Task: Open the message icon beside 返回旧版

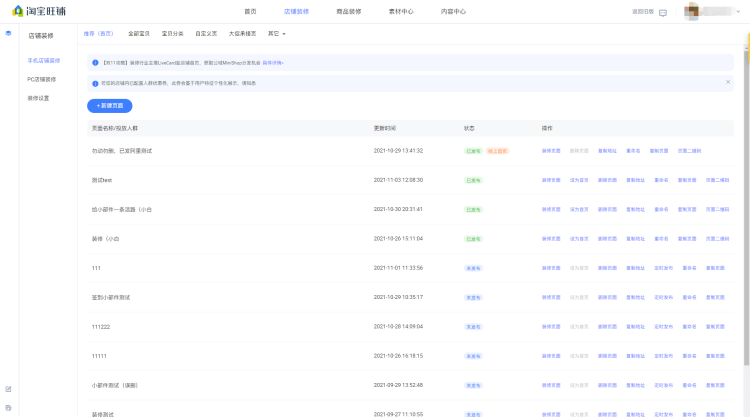Action: [663, 12]
